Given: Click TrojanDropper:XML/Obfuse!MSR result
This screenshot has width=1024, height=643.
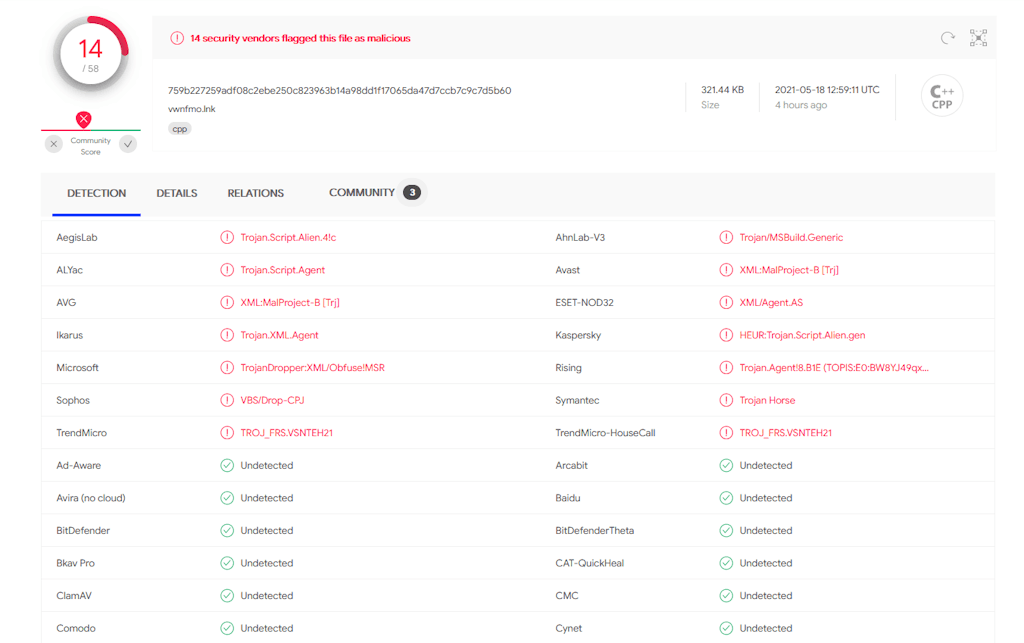Looking at the screenshot, I should coord(312,368).
